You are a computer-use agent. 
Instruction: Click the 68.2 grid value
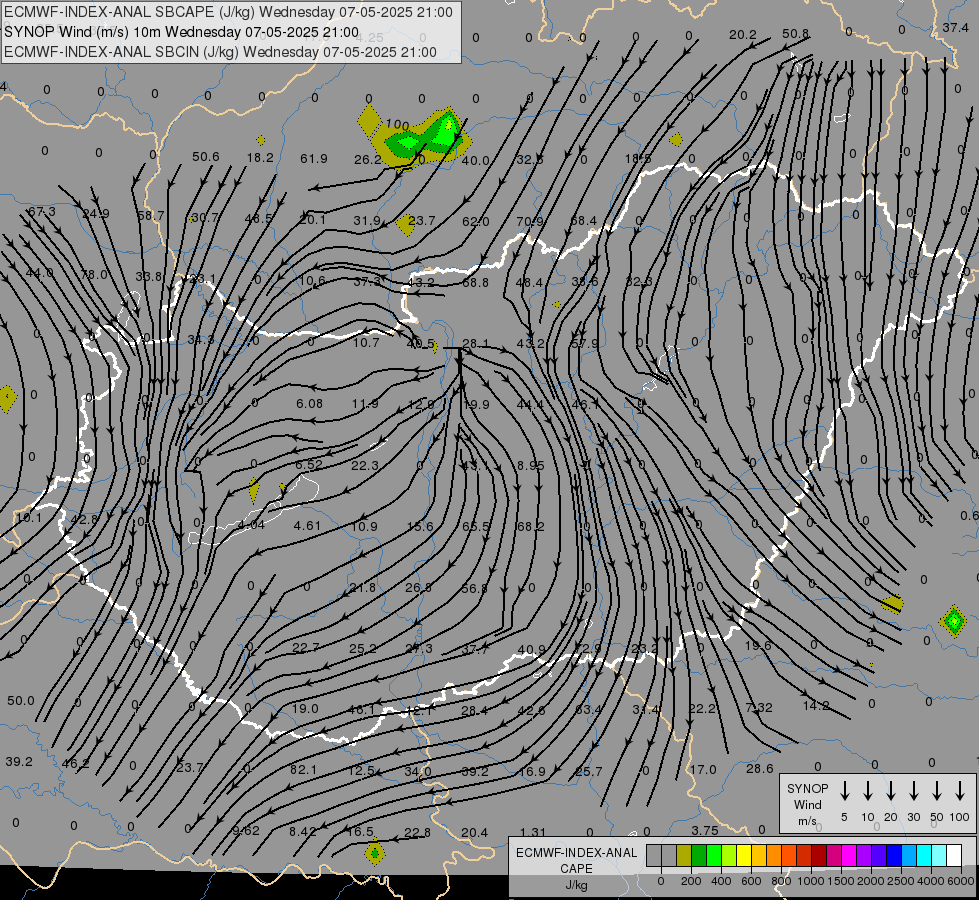point(530,527)
